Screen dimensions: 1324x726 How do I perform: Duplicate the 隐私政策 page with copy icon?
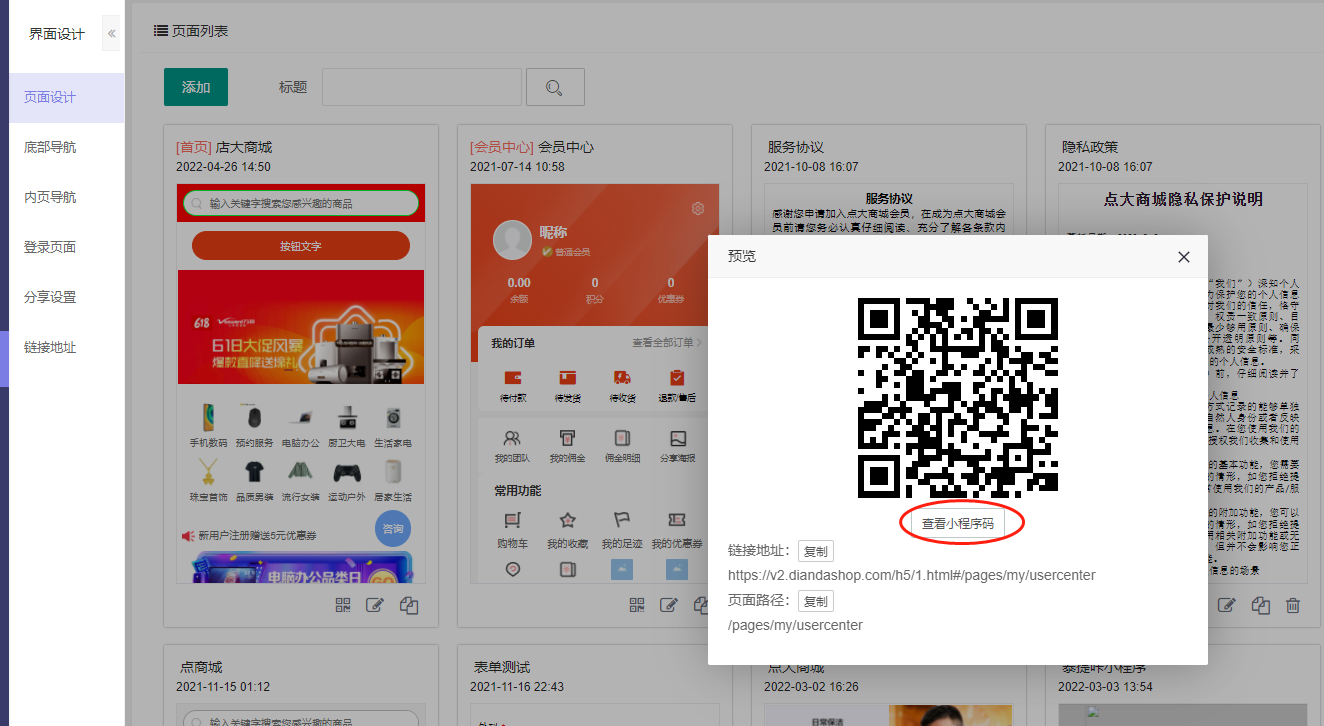1260,605
